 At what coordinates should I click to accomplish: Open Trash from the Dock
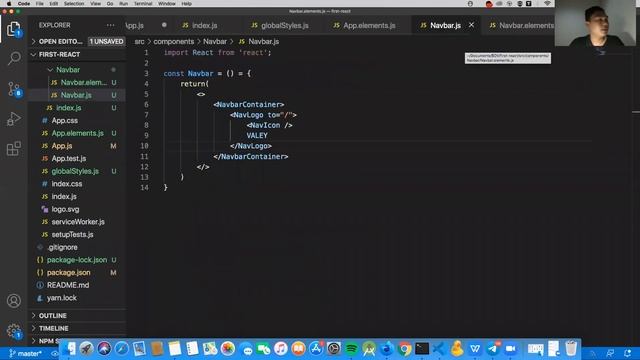click(571, 349)
